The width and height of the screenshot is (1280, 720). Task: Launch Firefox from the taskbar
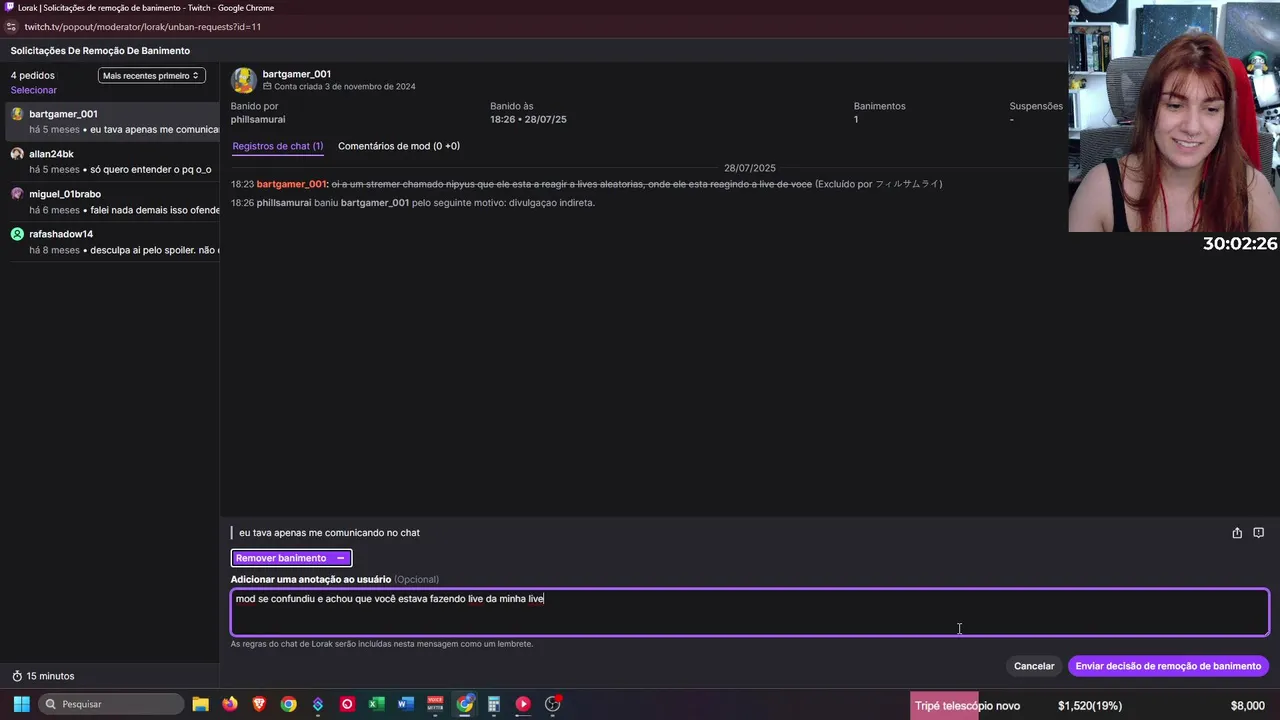point(230,704)
